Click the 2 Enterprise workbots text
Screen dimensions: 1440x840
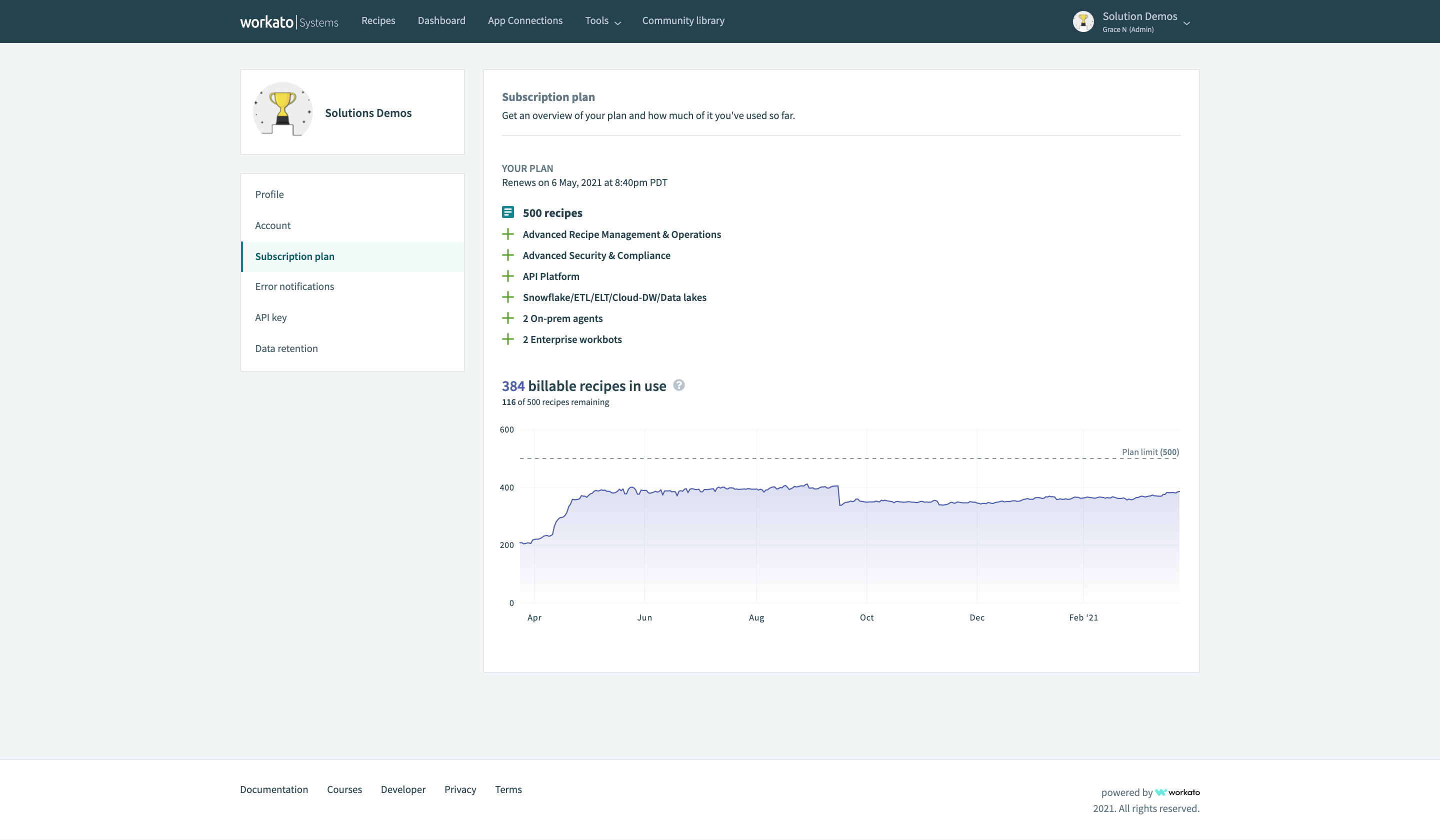click(x=572, y=339)
